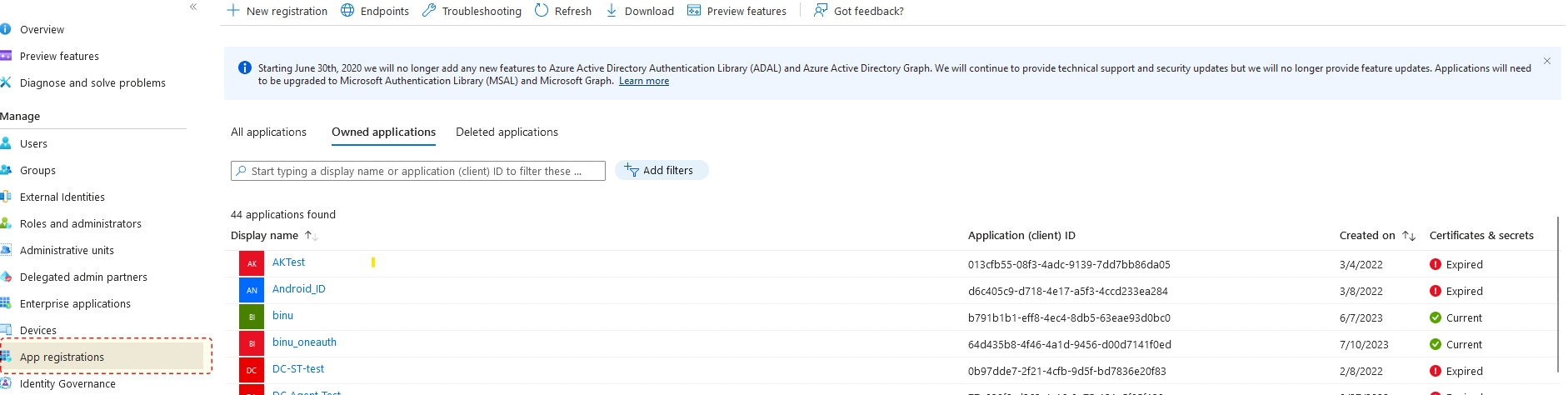Open the Learn more link
The image size is (1568, 395).
[644, 81]
